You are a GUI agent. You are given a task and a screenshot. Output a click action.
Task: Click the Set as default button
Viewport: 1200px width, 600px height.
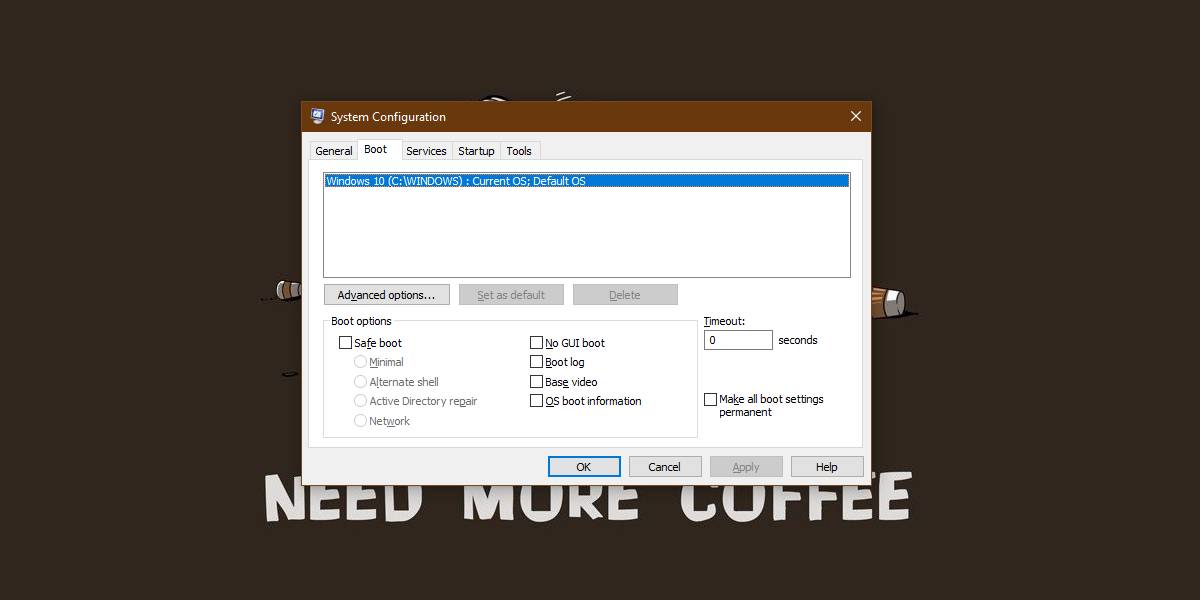[511, 295]
